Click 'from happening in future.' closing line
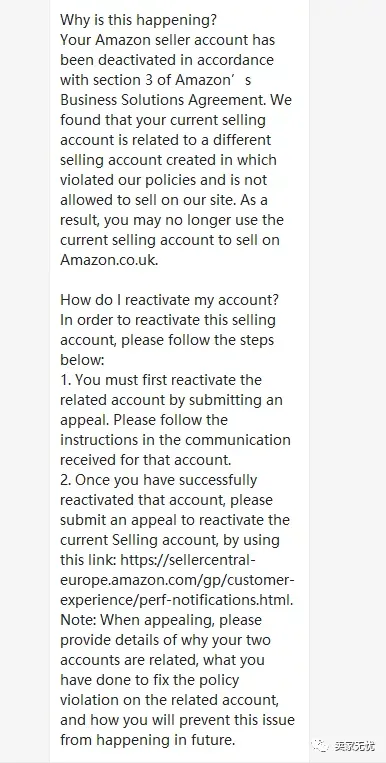The image size is (386, 763). click(148, 740)
